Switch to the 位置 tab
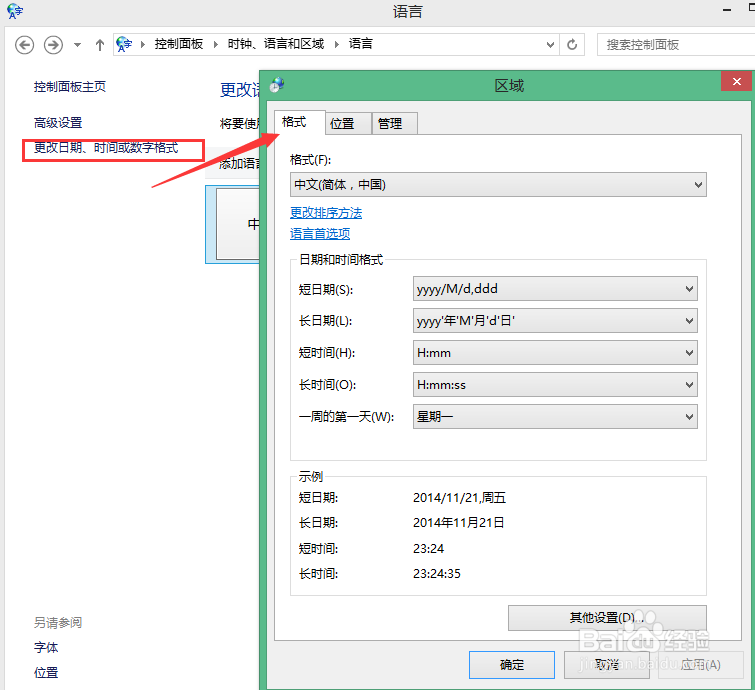Image resolution: width=755 pixels, height=690 pixels. 348,124
